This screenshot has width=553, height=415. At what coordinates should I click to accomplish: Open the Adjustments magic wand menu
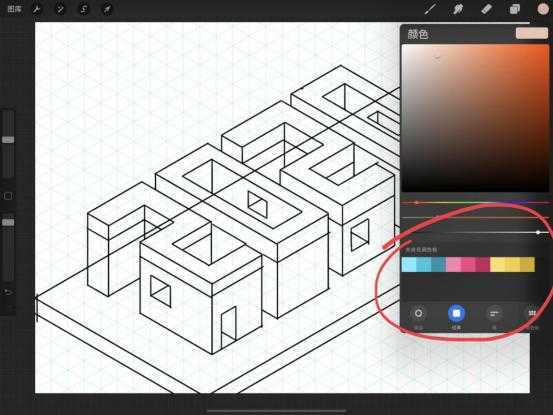pos(60,9)
